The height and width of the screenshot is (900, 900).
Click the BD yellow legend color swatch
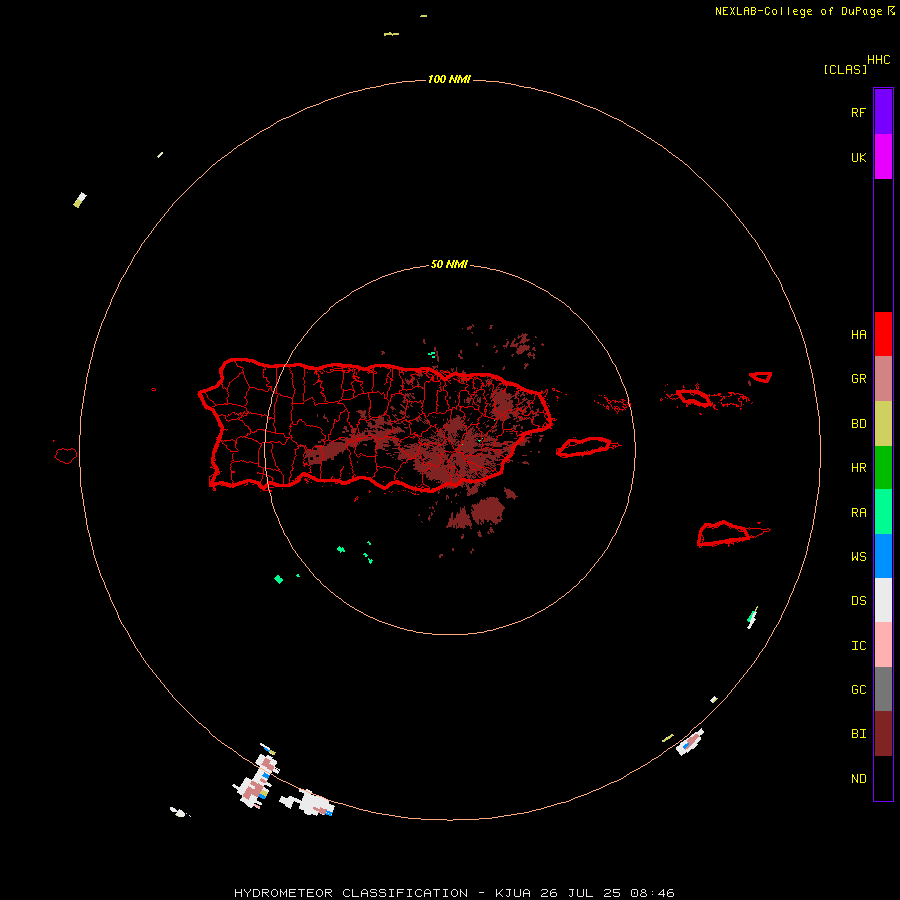883,423
